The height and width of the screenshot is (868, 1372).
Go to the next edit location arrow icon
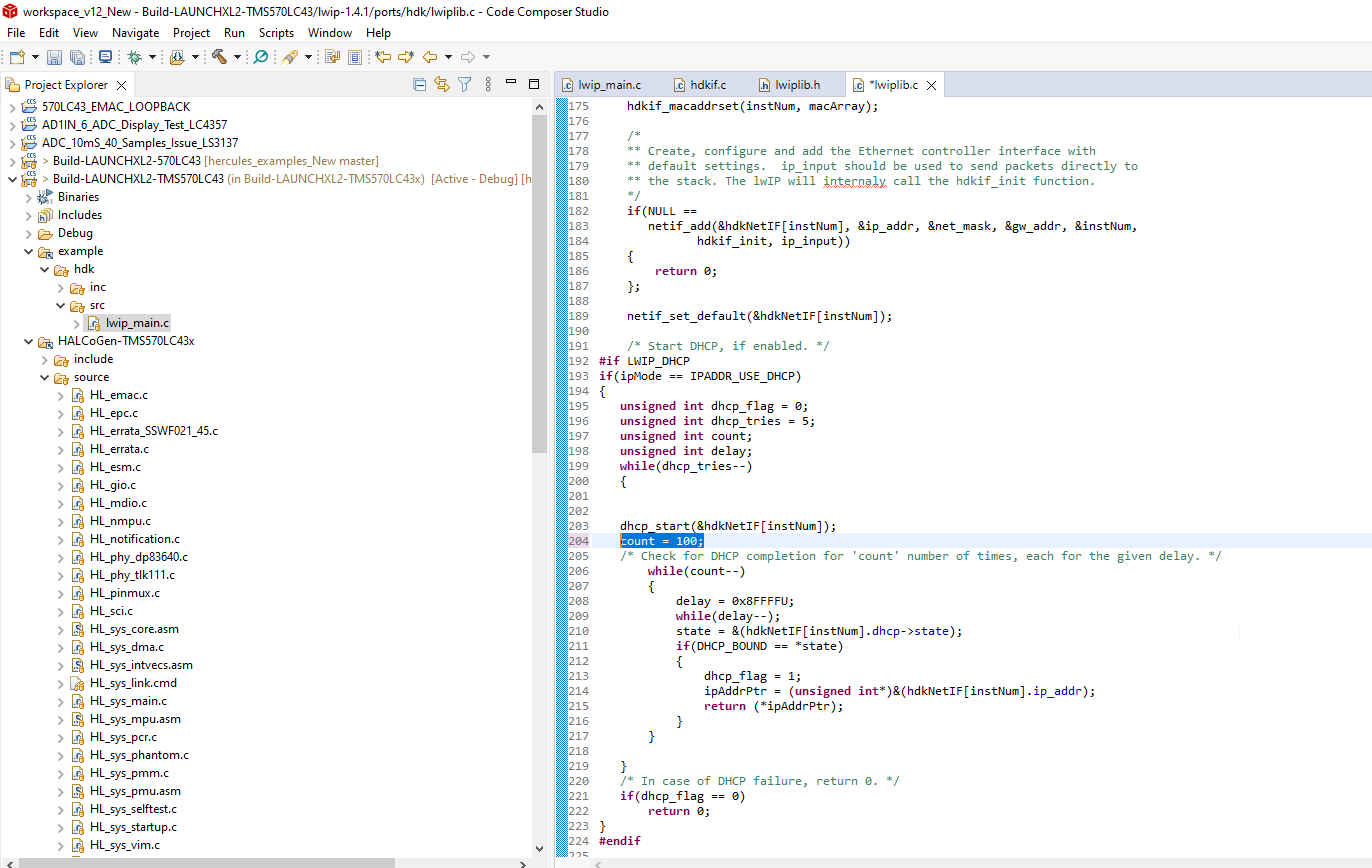click(x=406, y=57)
